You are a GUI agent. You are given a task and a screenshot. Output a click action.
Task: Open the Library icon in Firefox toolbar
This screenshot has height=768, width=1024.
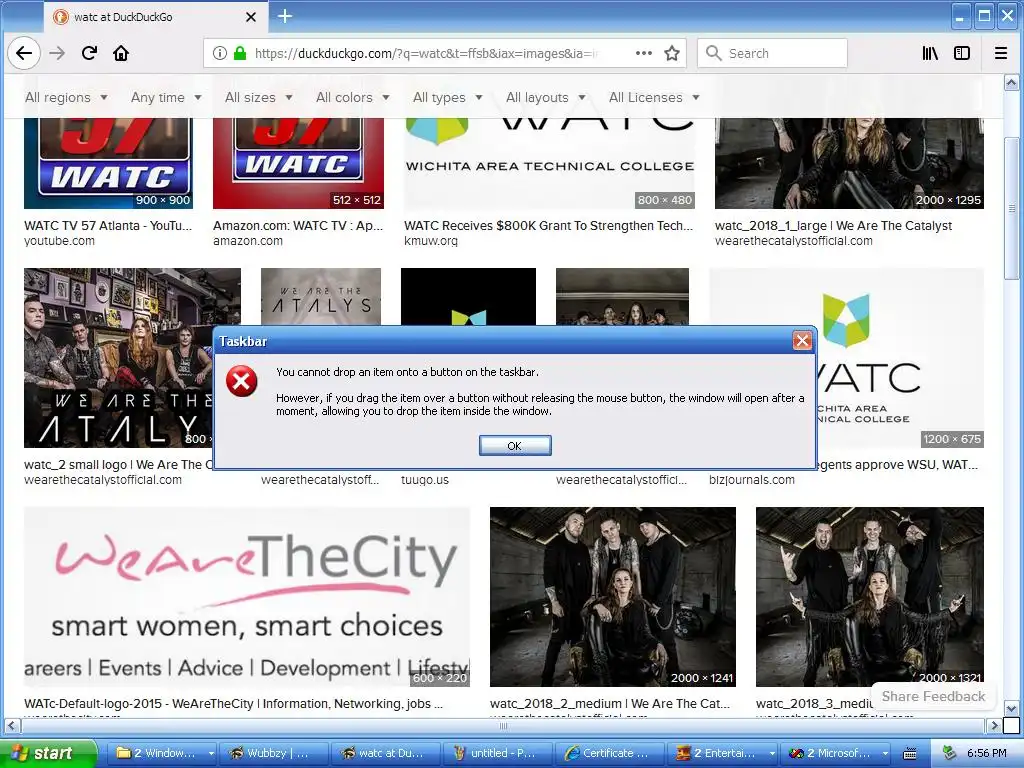930,54
